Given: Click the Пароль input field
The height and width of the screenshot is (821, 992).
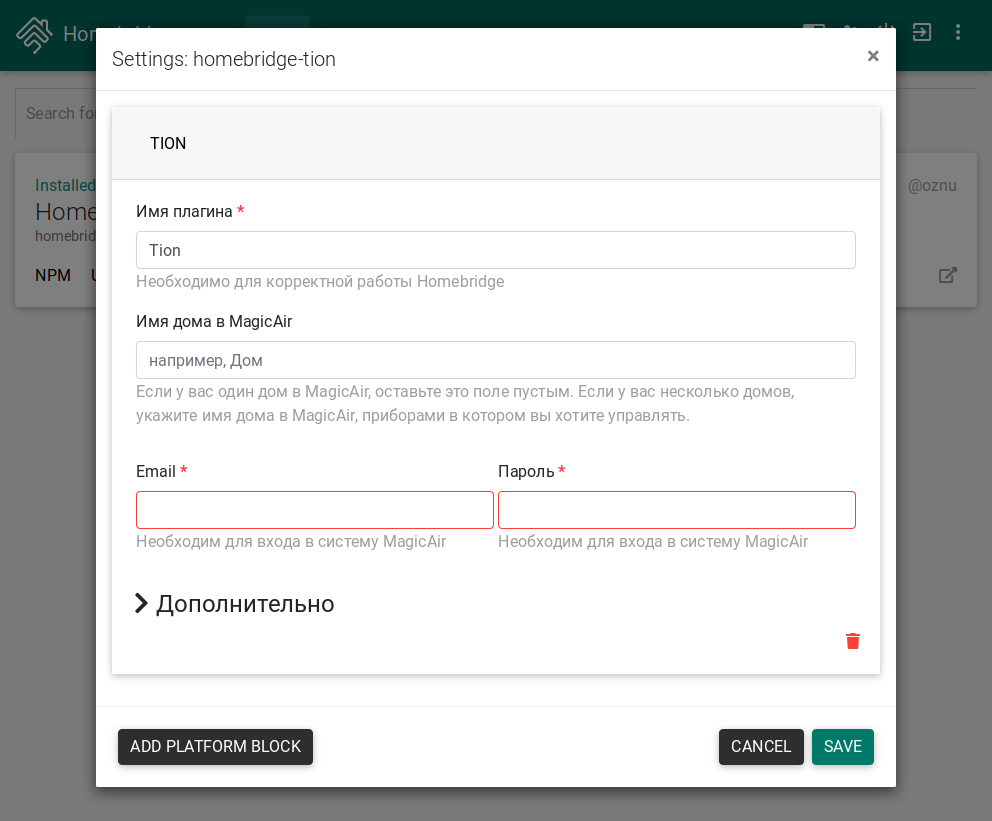Looking at the screenshot, I should click(677, 510).
